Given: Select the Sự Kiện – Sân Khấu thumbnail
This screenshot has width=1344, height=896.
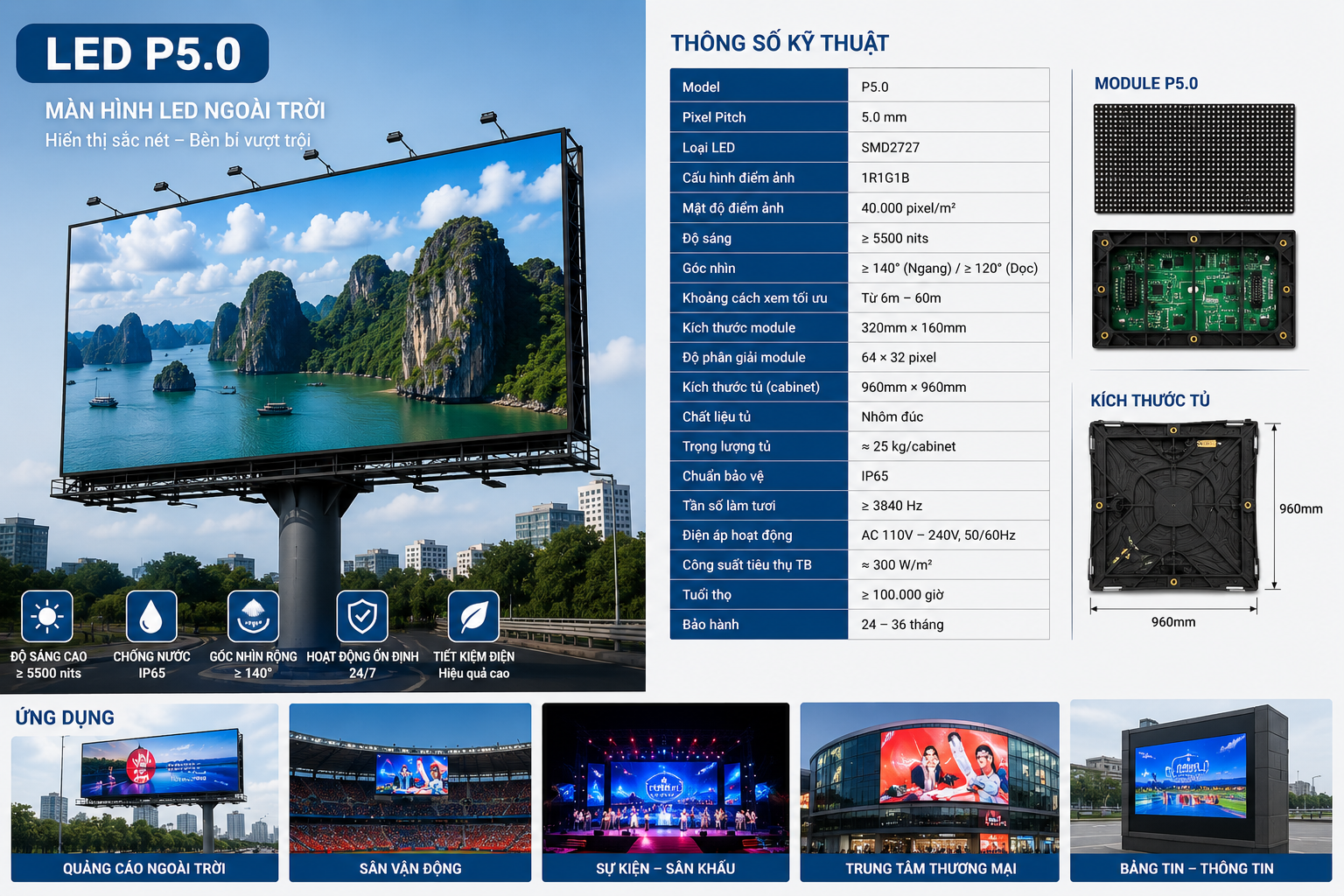Looking at the screenshot, I should tap(666, 793).
